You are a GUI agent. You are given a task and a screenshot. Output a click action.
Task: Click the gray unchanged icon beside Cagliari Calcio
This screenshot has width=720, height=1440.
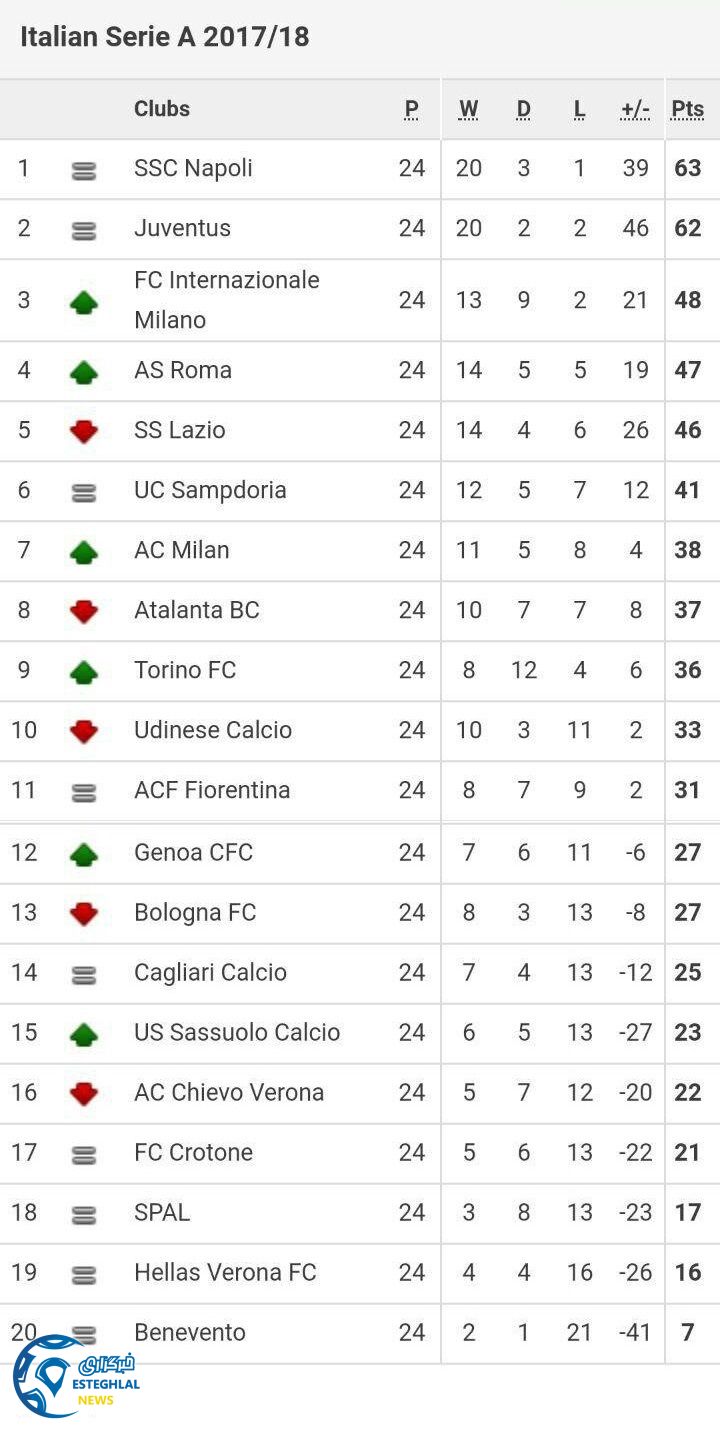84,975
